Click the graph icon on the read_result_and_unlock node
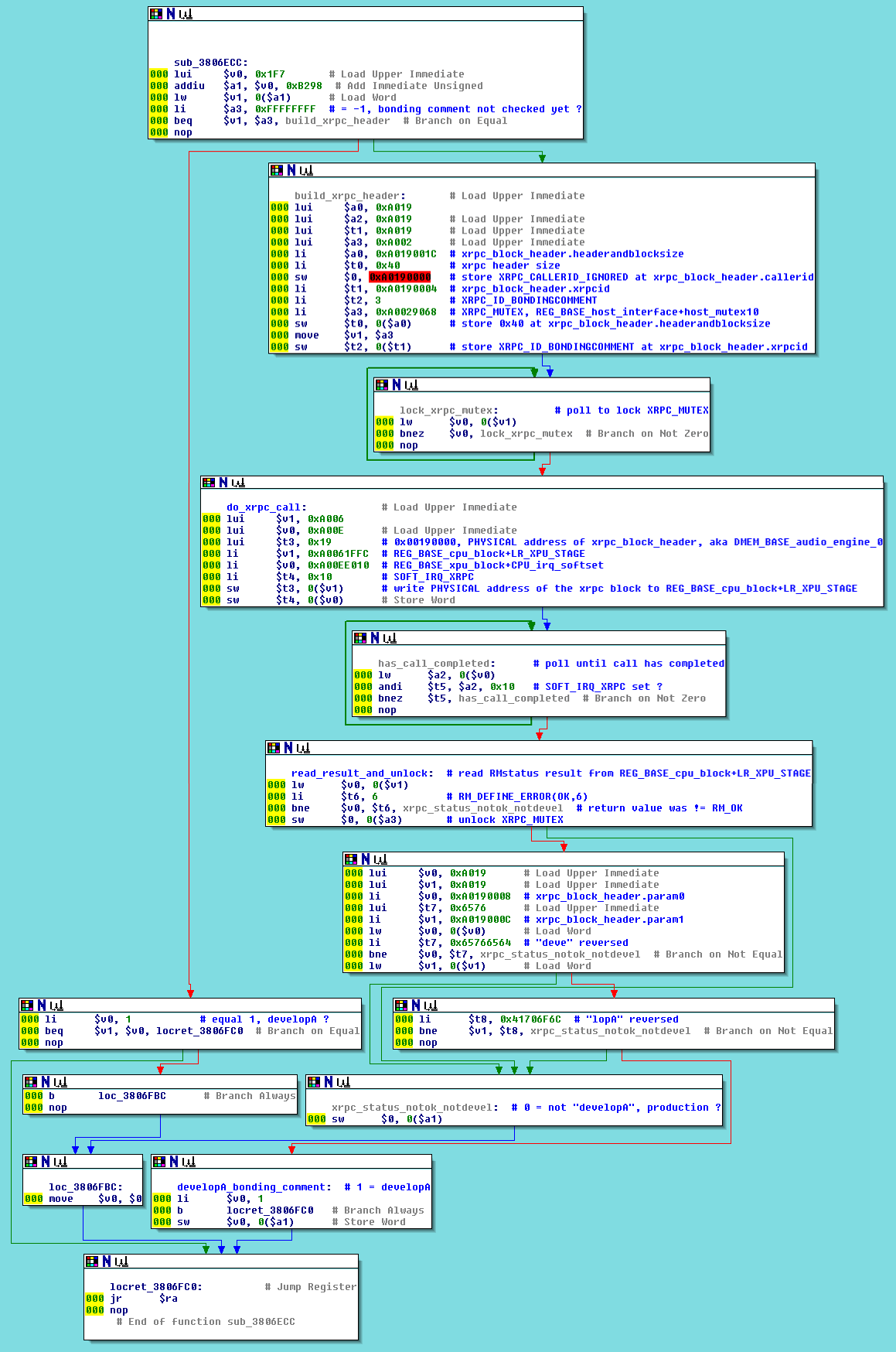The width and height of the screenshot is (896, 1352). (x=303, y=748)
